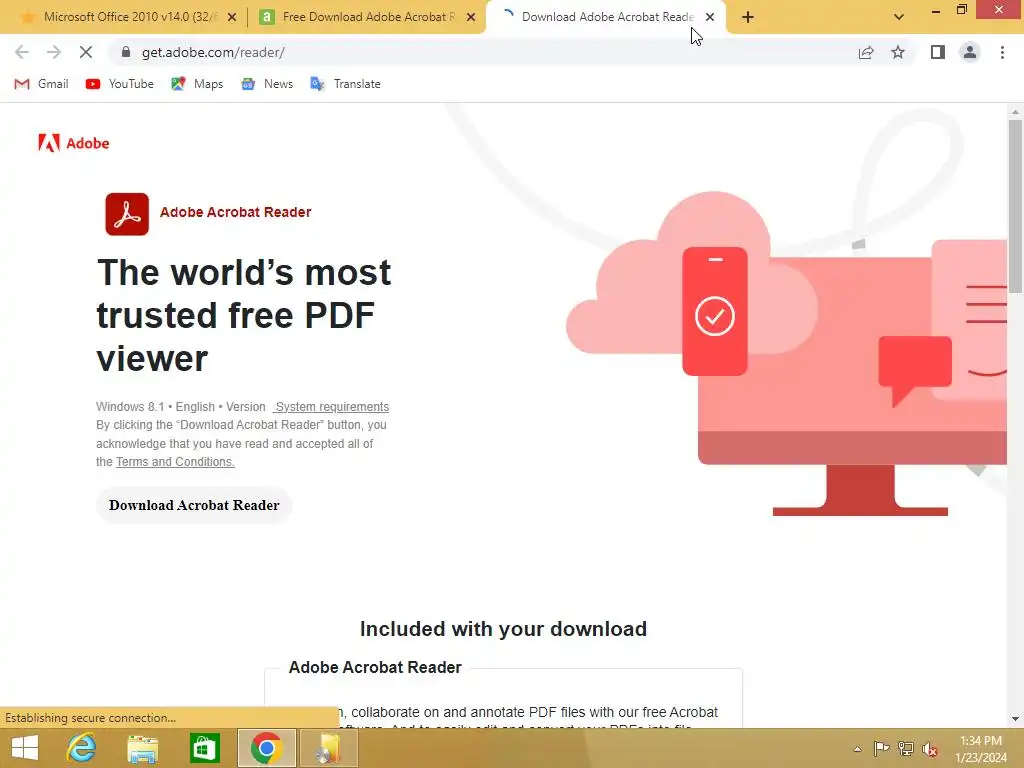Viewport: 1024px width, 768px height.
Task: Open Terms and Conditions link
Action: 175,462
